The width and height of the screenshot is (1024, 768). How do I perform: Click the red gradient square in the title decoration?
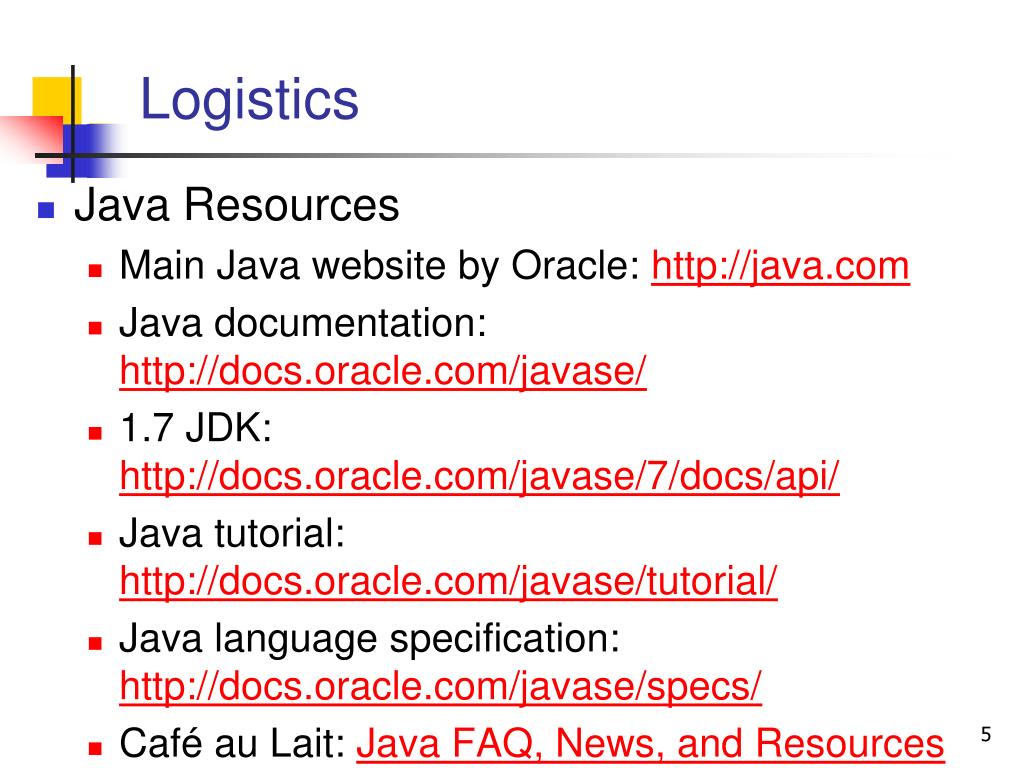[x=31, y=137]
